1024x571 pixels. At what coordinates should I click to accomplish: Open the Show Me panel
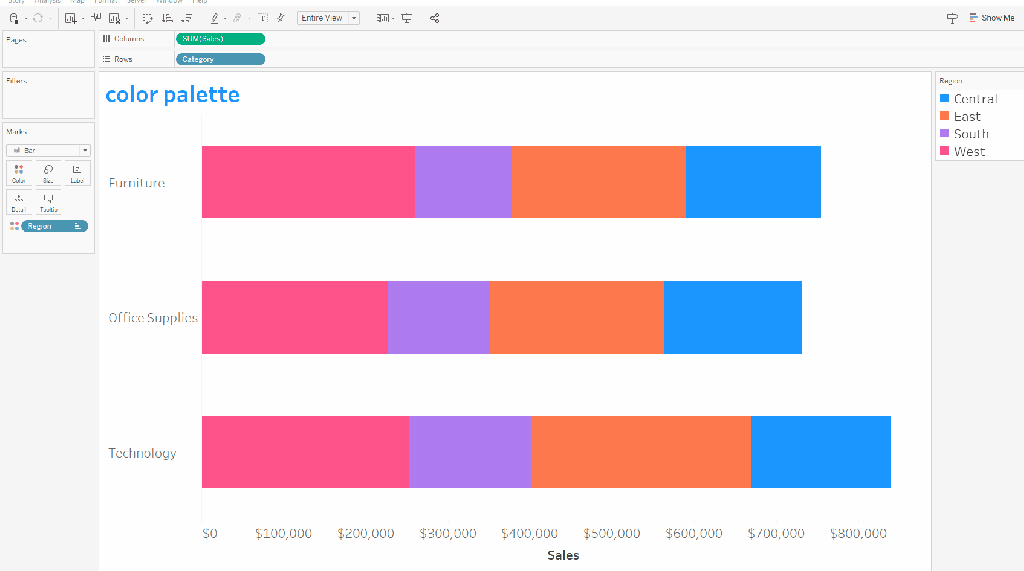(x=991, y=18)
